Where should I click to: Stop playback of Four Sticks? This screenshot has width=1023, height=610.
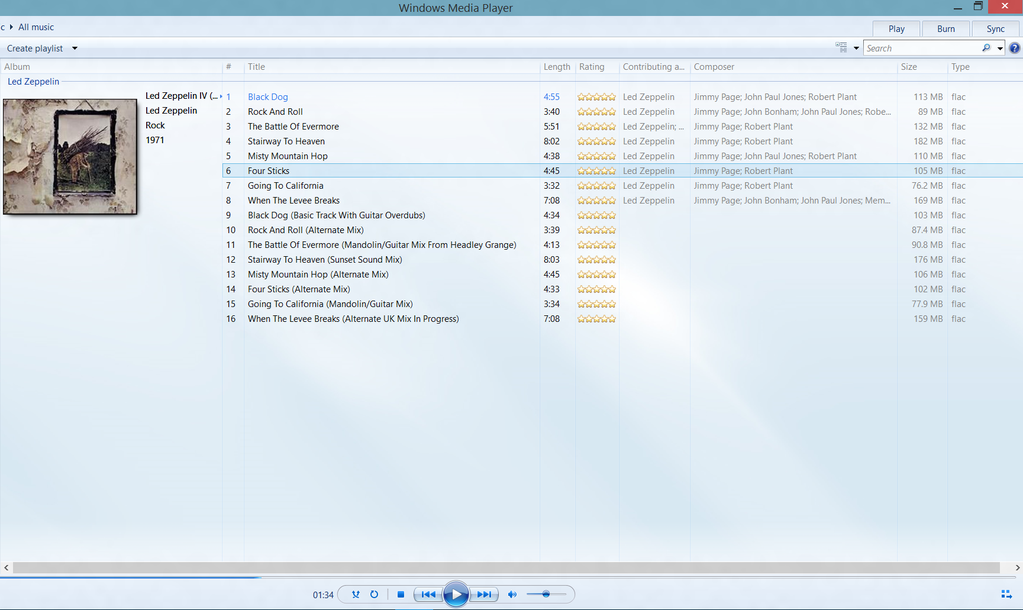coord(400,594)
